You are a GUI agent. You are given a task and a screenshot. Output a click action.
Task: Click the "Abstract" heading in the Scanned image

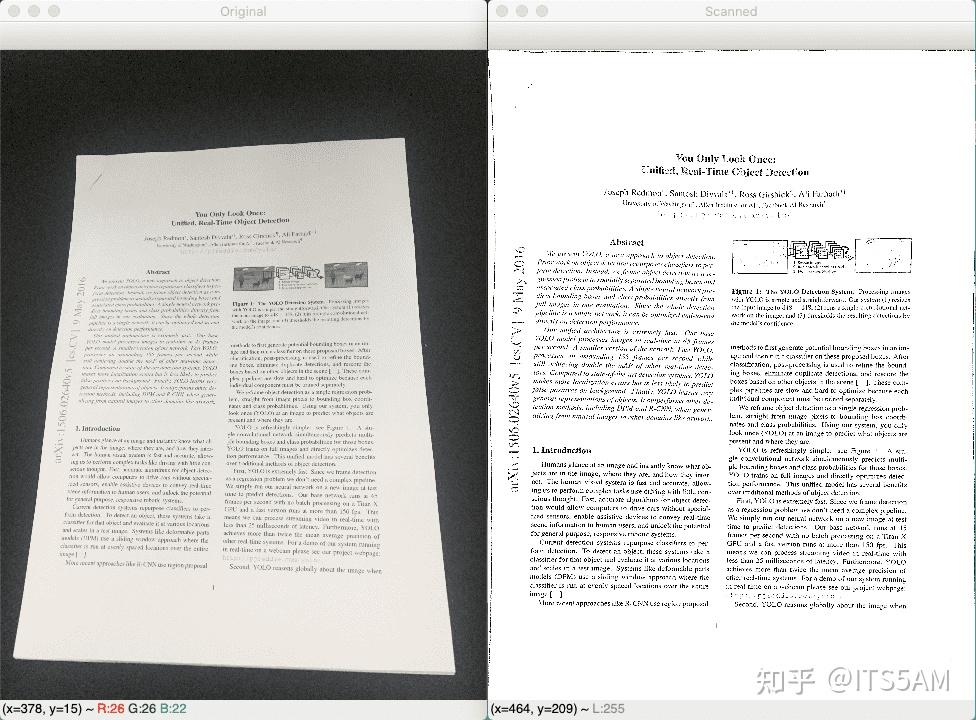(627, 242)
